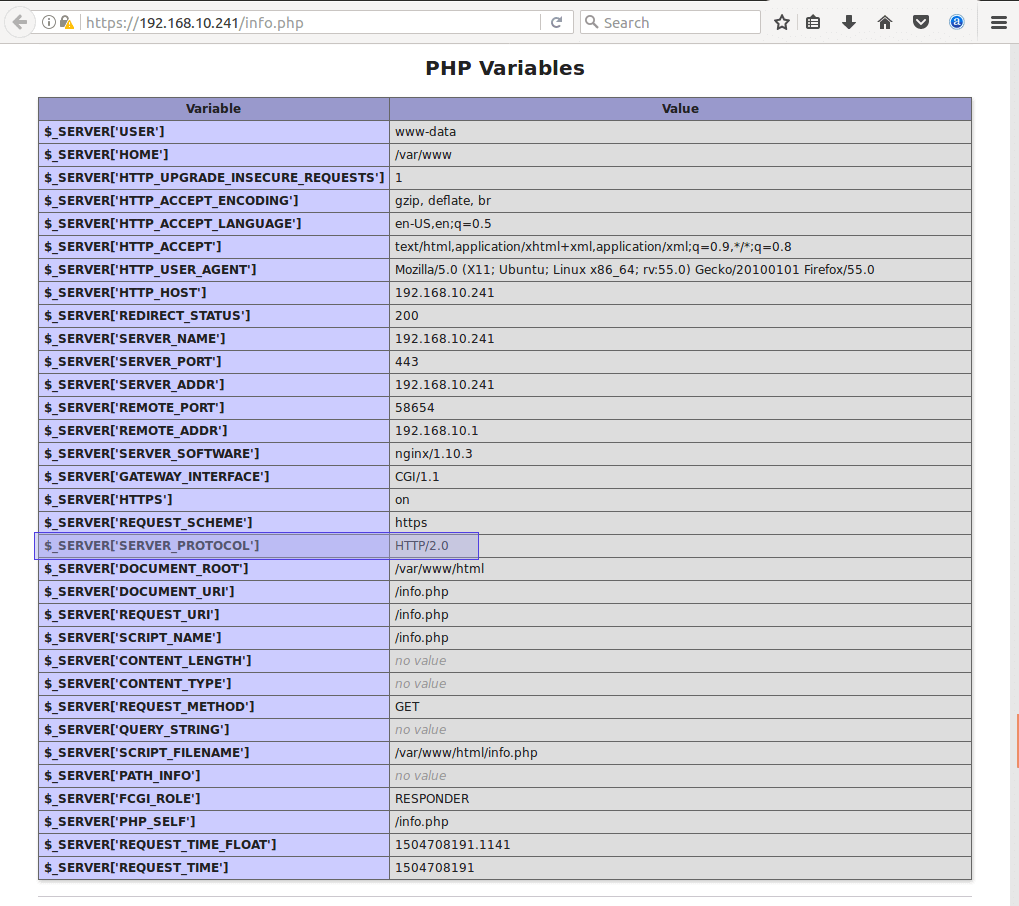Click the REQUEST_METHOD value GET
The width and height of the screenshot is (1019, 906).
point(407,707)
